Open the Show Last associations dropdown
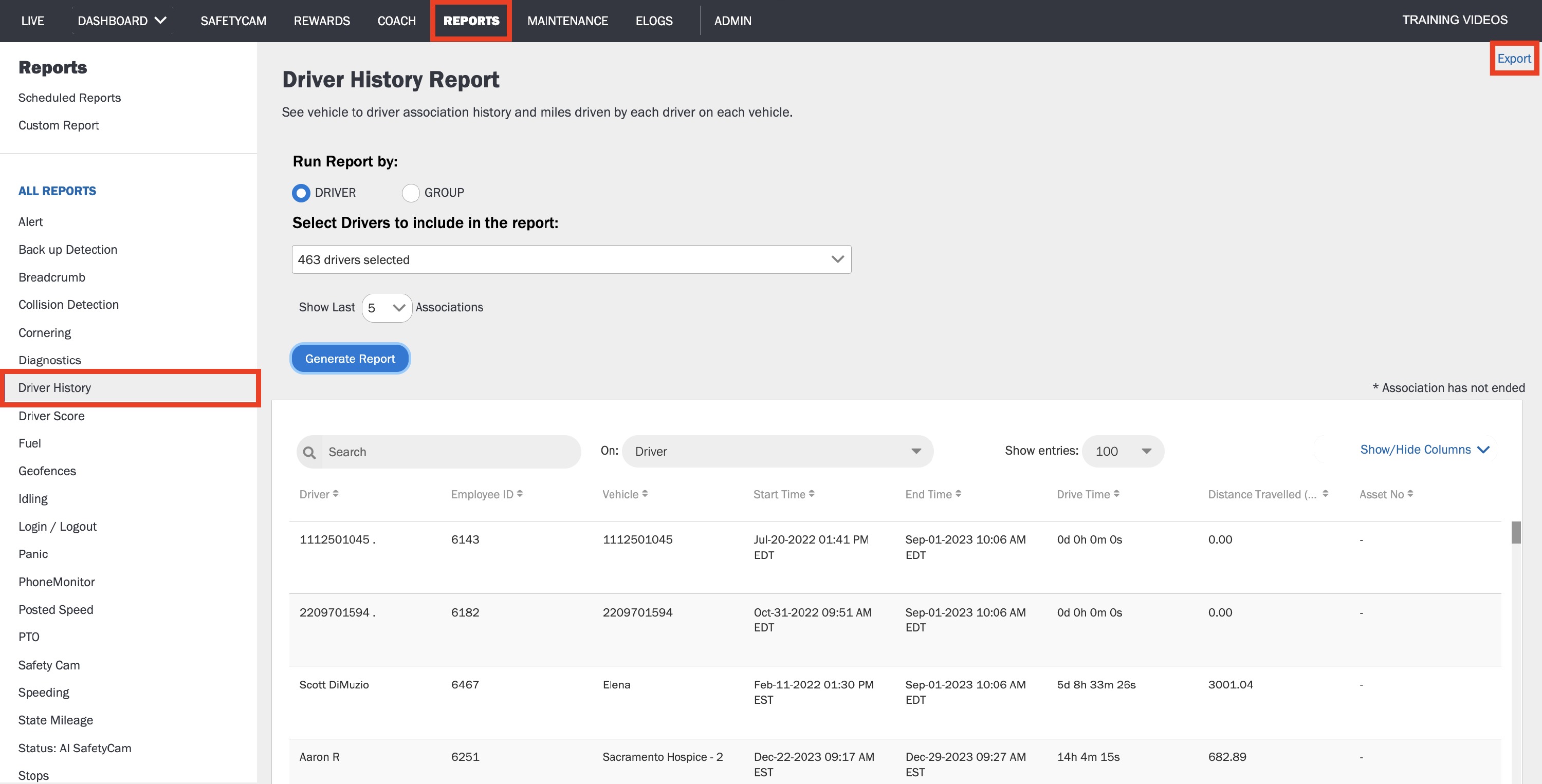The width and height of the screenshot is (1542, 784). click(x=387, y=308)
